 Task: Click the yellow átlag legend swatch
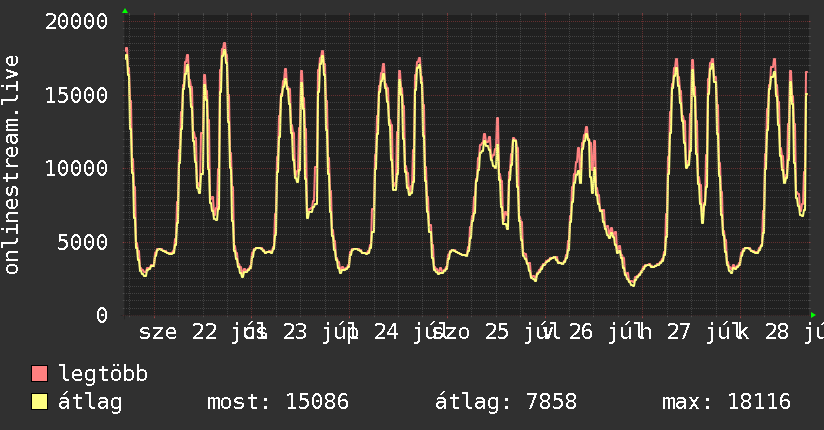39,402
